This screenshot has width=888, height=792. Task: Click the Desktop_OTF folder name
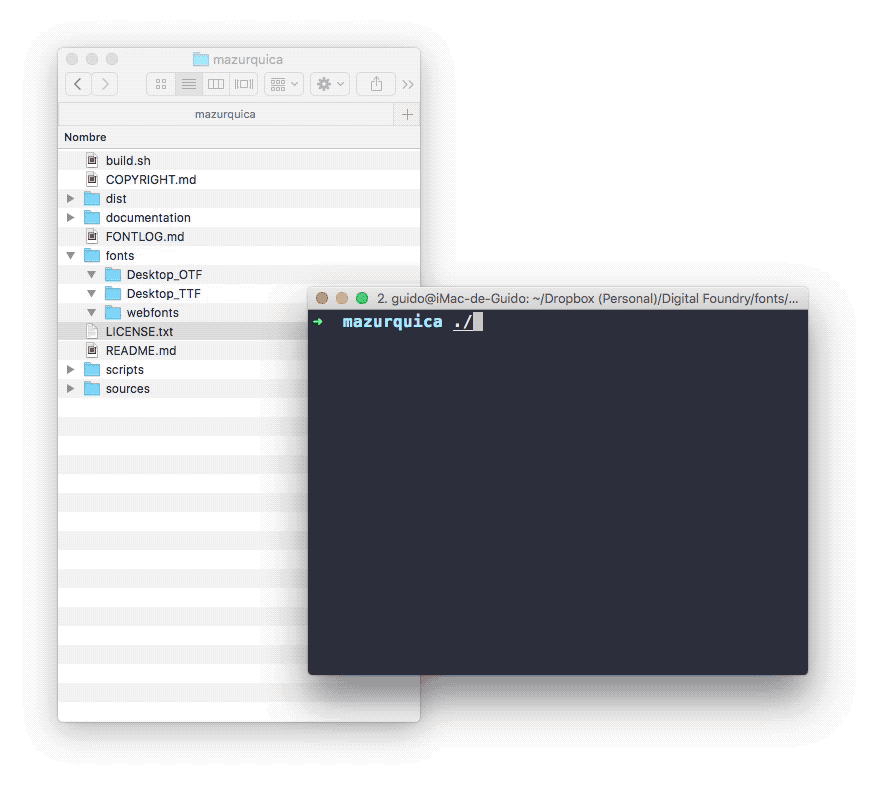164,275
